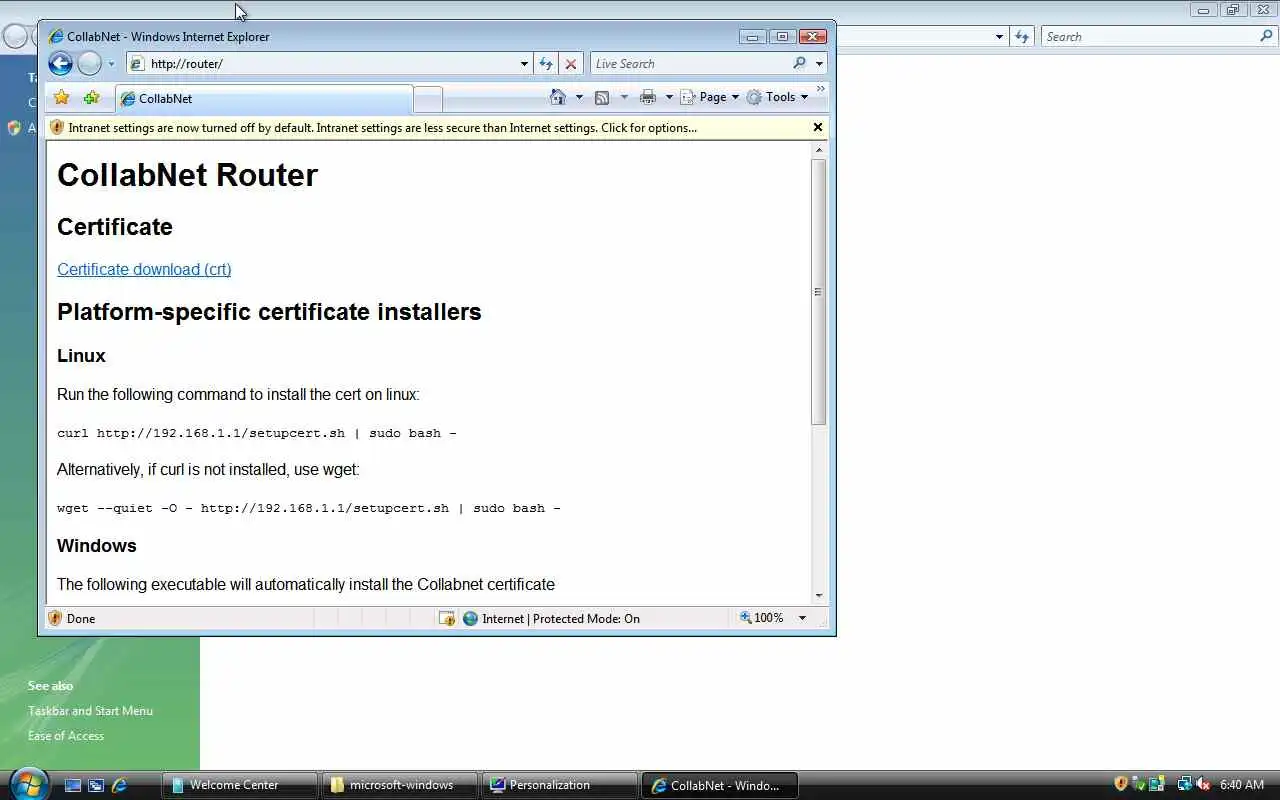Switch to the Welcome Center taskbar button
Screen dimensions: 1280x800
(239, 785)
